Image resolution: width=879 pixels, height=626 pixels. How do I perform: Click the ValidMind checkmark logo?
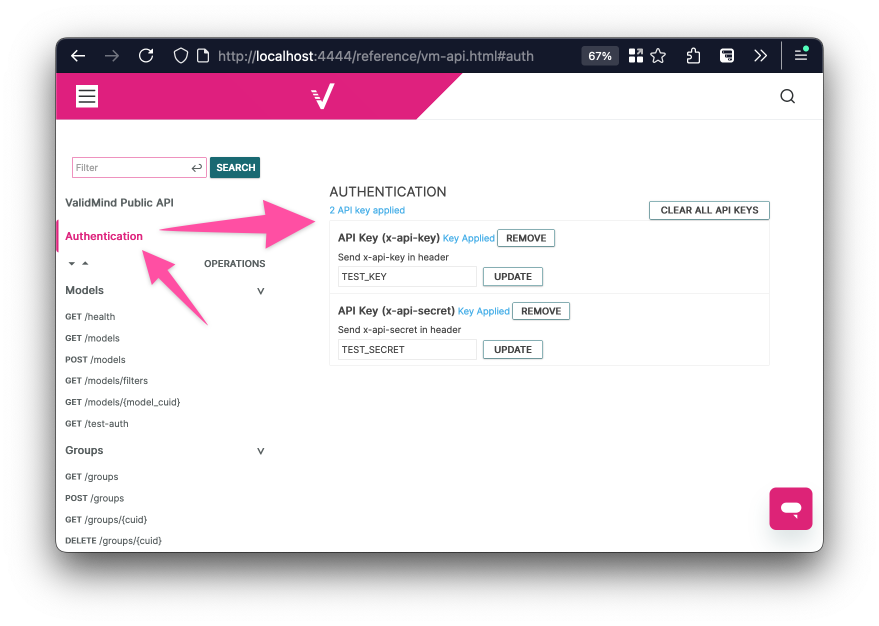click(x=323, y=96)
